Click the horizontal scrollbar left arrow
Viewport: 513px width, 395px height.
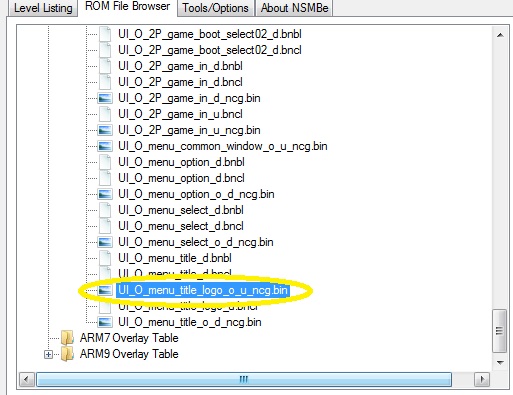tap(27, 379)
